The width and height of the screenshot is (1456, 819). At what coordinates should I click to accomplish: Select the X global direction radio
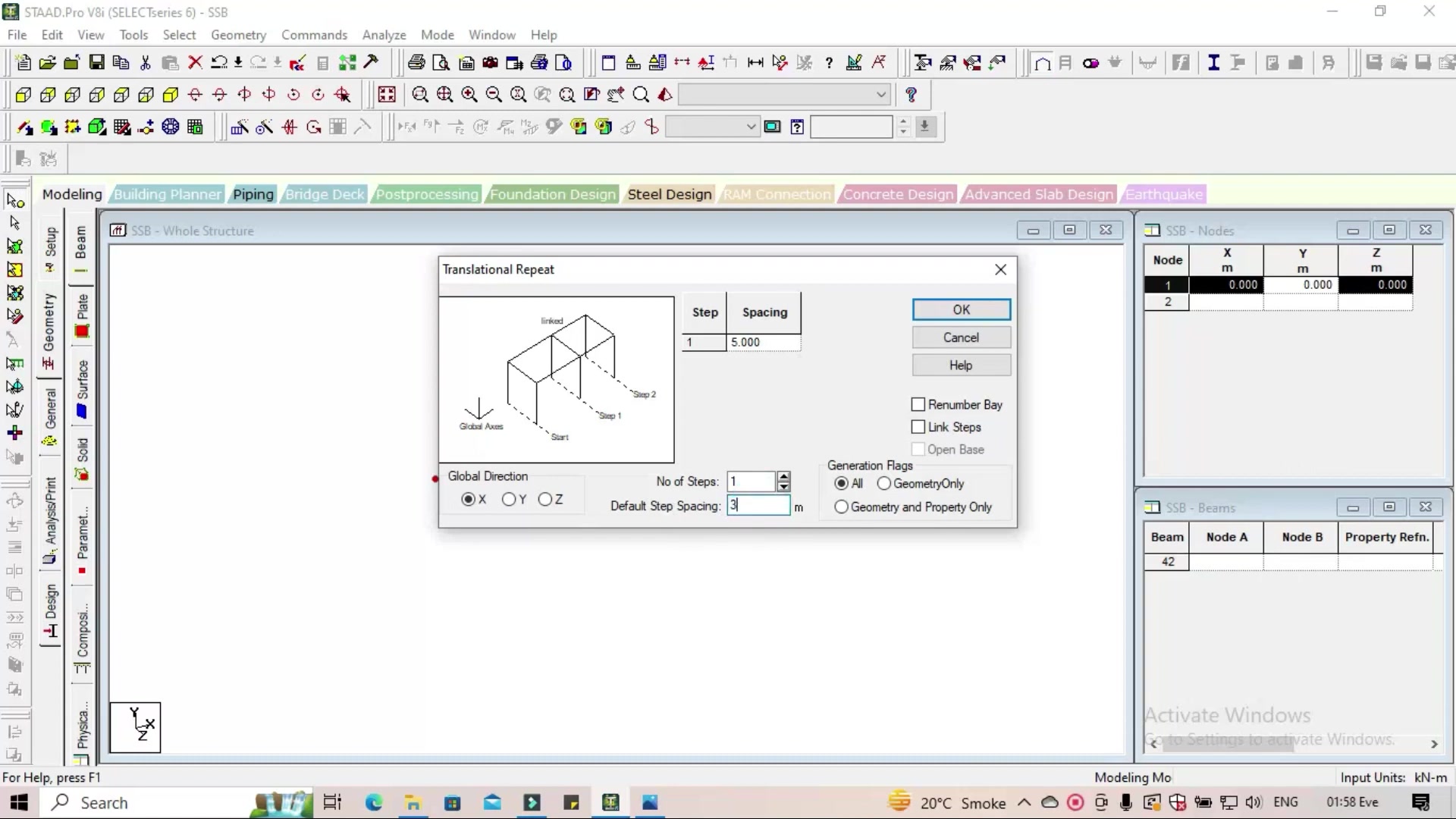pos(468,499)
